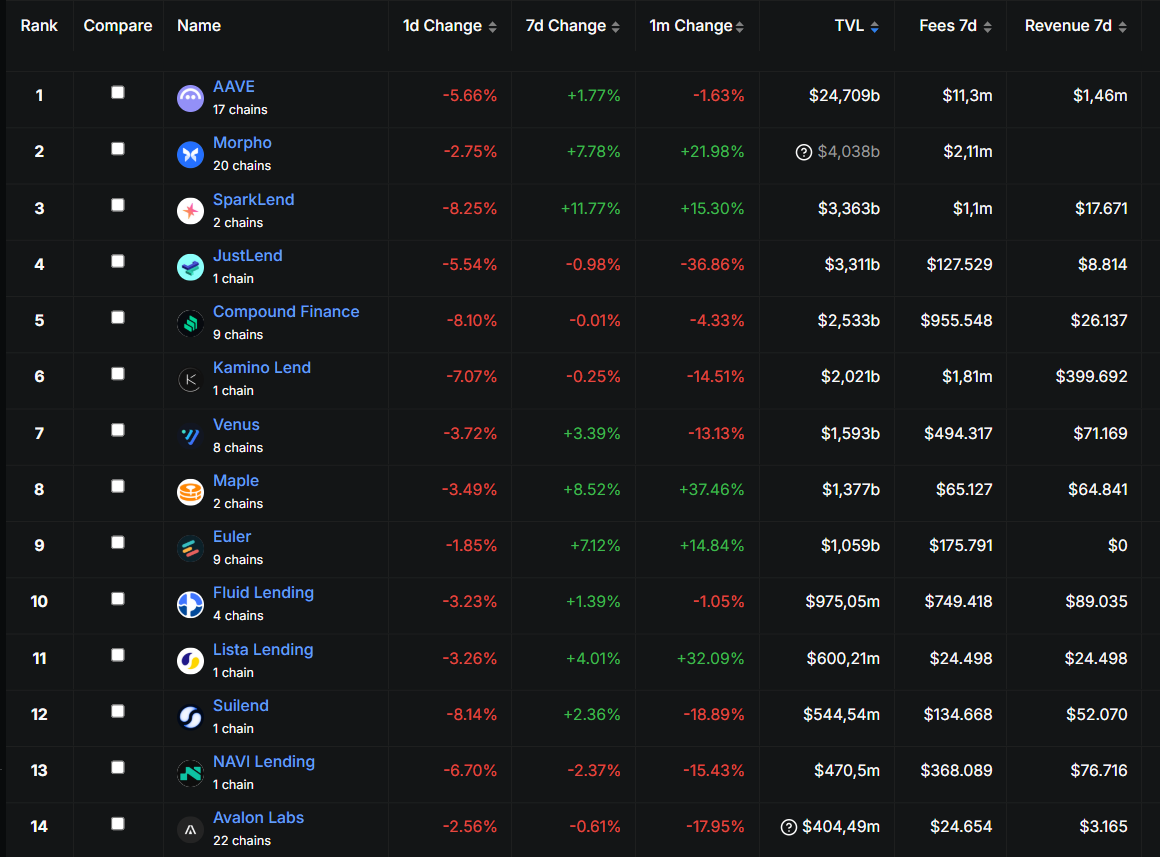Click the Morpho butterfly logo icon
Viewport: 1160px width, 857px height.
190,154
